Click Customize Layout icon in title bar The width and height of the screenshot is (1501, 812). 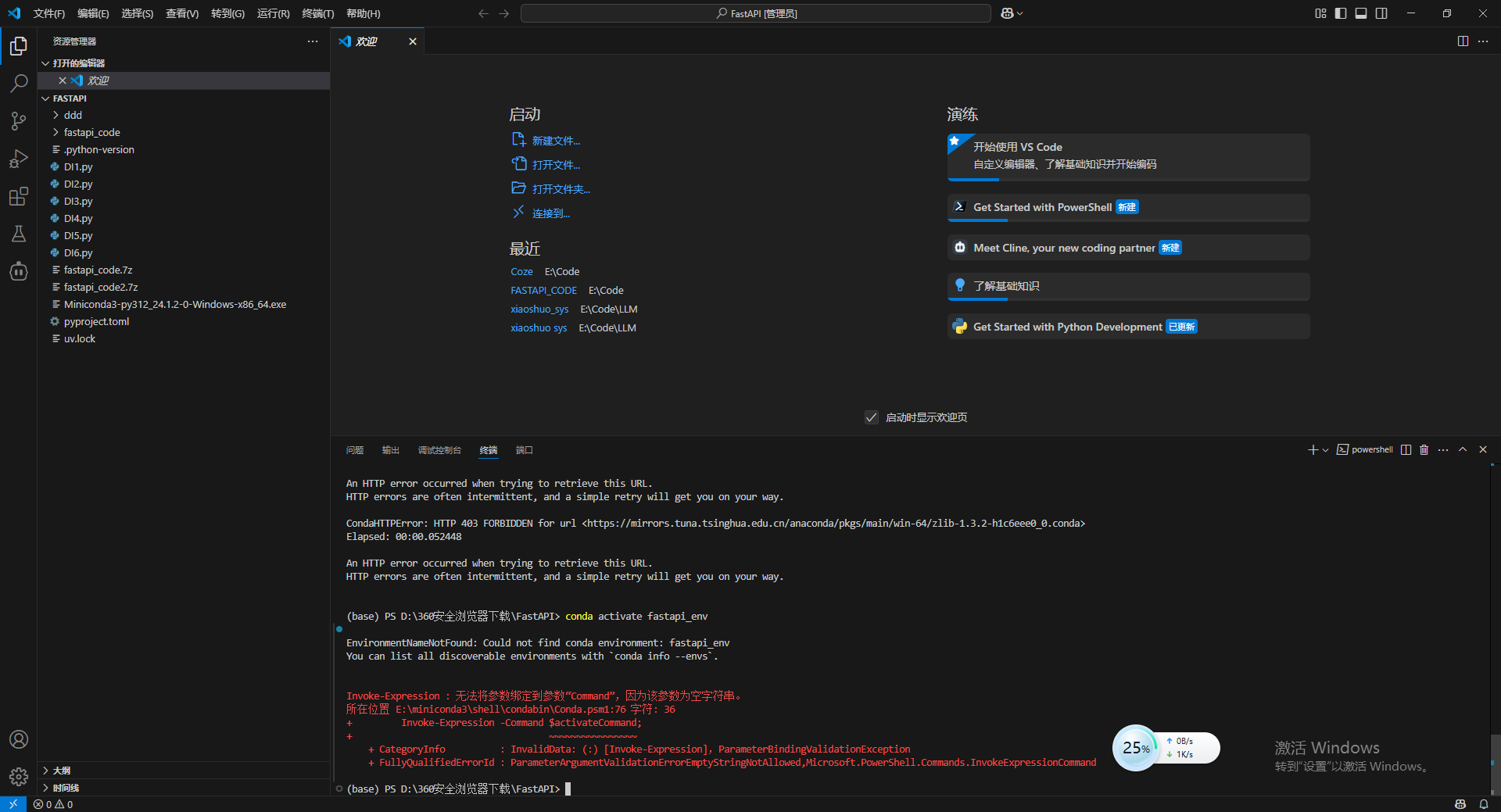pos(1320,13)
